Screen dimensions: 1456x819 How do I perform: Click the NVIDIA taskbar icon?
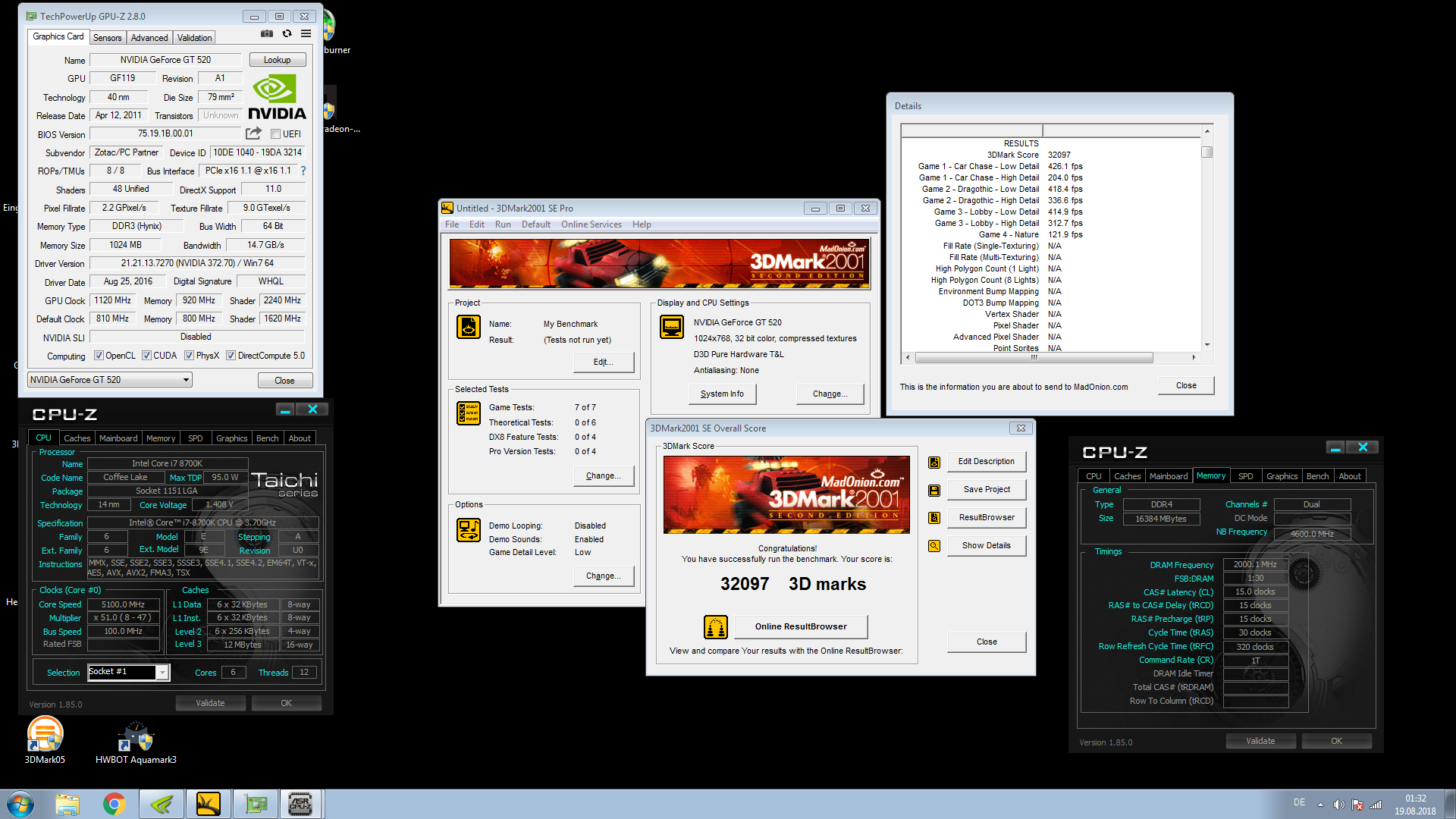pyautogui.click(x=162, y=804)
